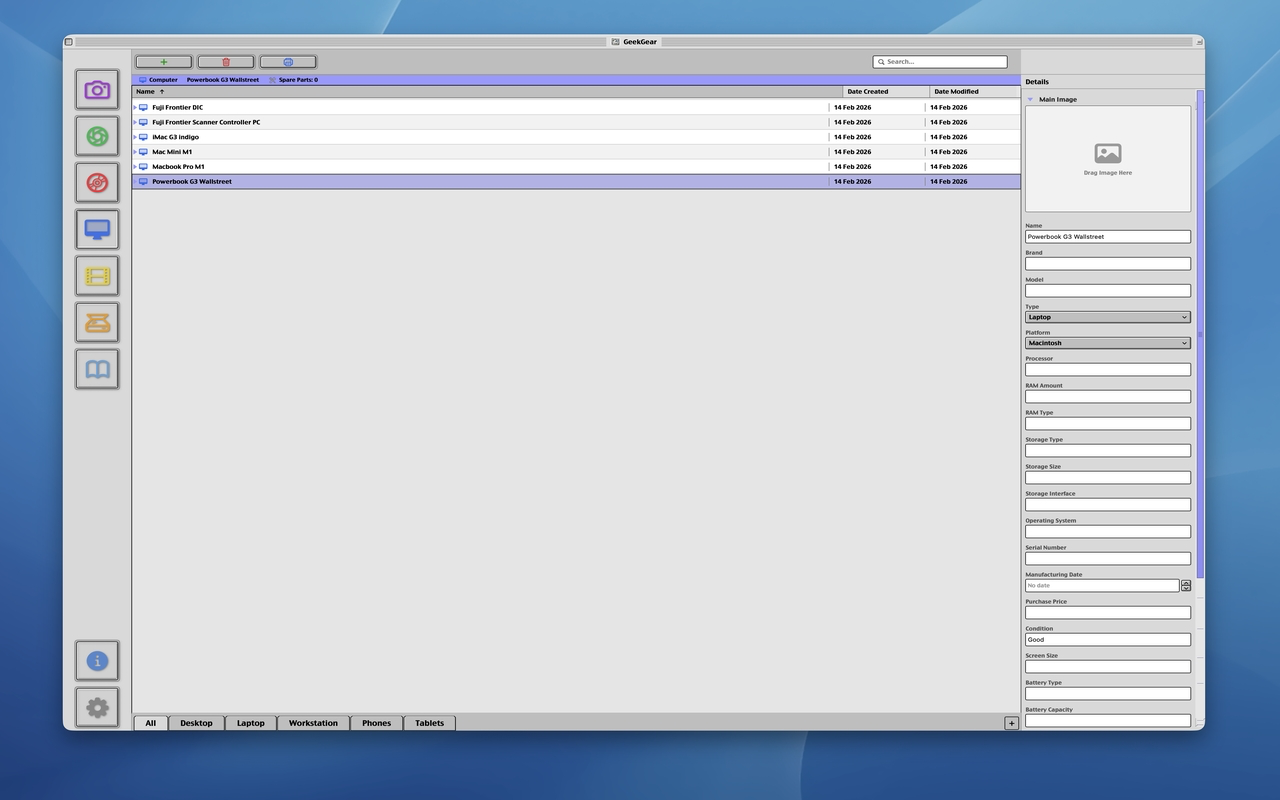
Task: Delete the selected item with red trash
Action: pyautogui.click(x=226, y=62)
